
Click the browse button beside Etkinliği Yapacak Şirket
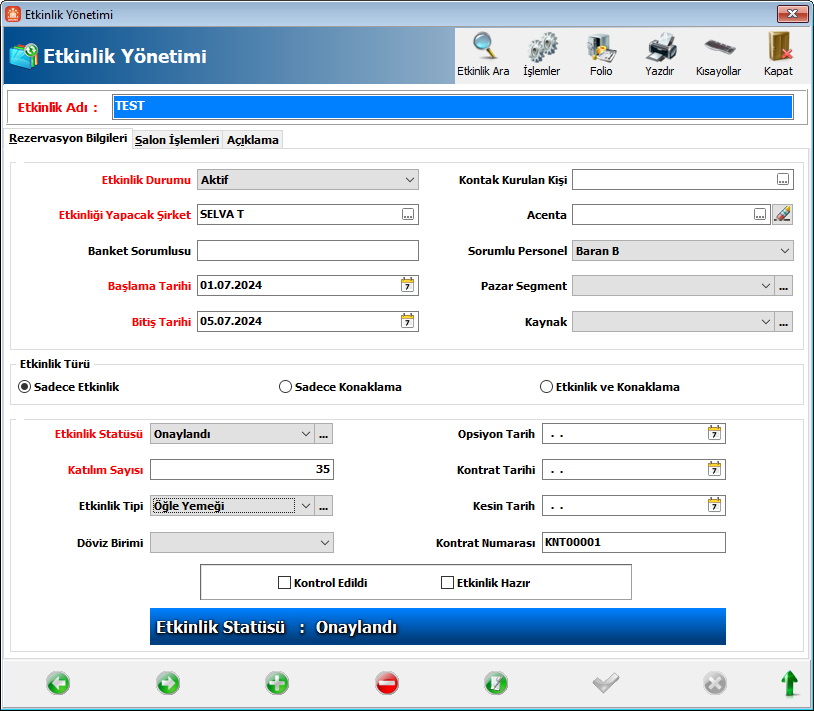click(x=408, y=214)
